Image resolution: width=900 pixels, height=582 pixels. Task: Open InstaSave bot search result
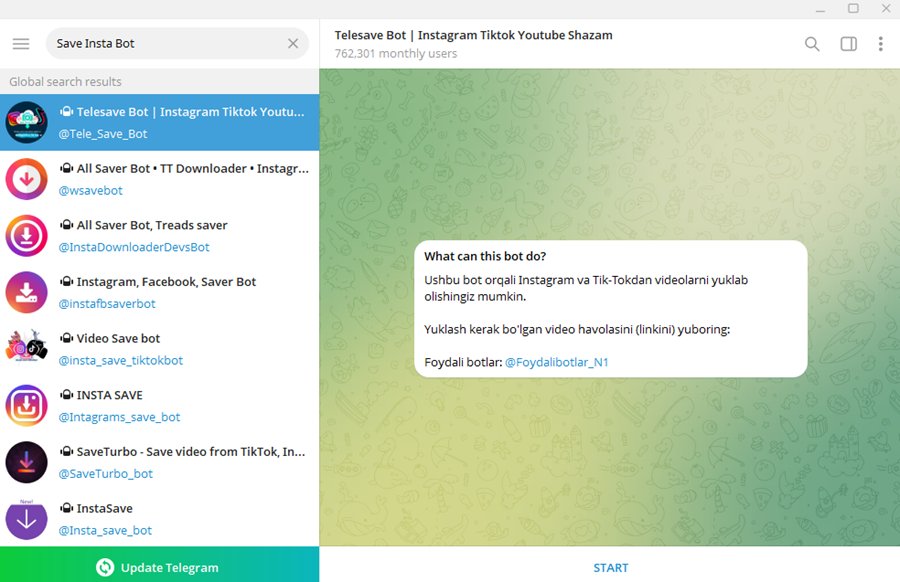(x=160, y=518)
